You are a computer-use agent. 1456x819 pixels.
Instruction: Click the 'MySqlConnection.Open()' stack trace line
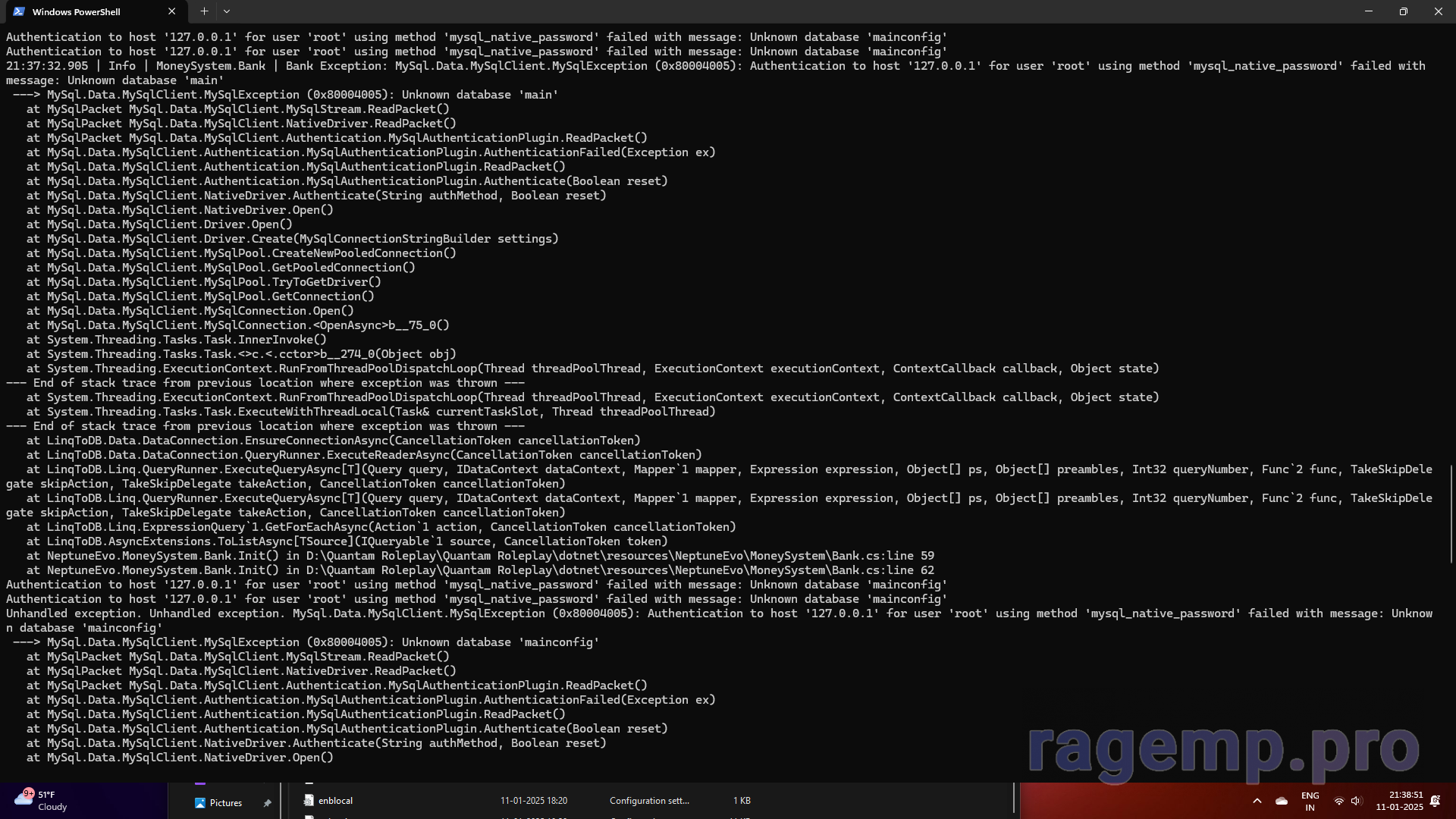tap(190, 311)
